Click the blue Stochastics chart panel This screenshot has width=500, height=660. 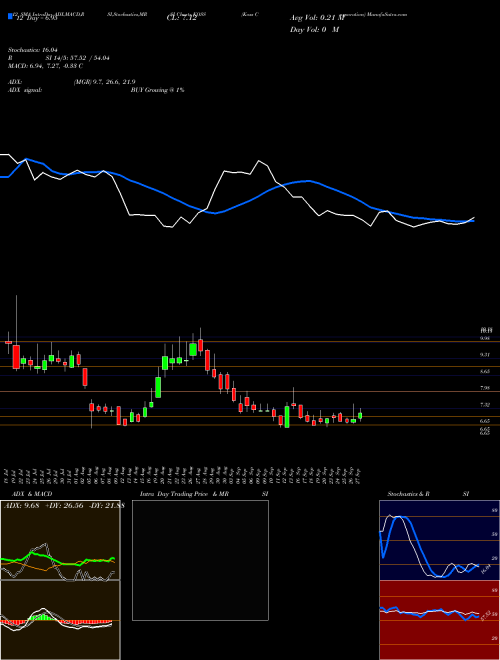439,540
